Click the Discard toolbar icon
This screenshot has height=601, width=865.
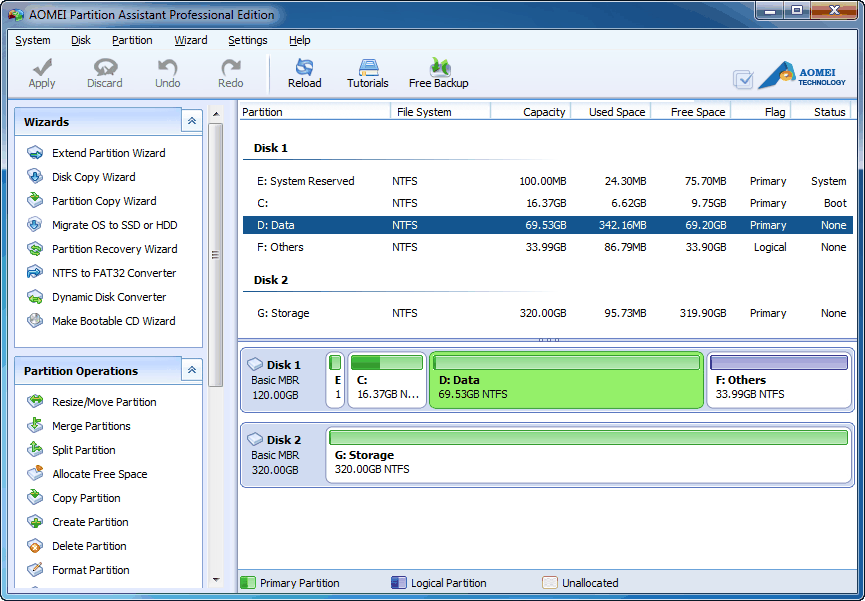click(x=104, y=71)
